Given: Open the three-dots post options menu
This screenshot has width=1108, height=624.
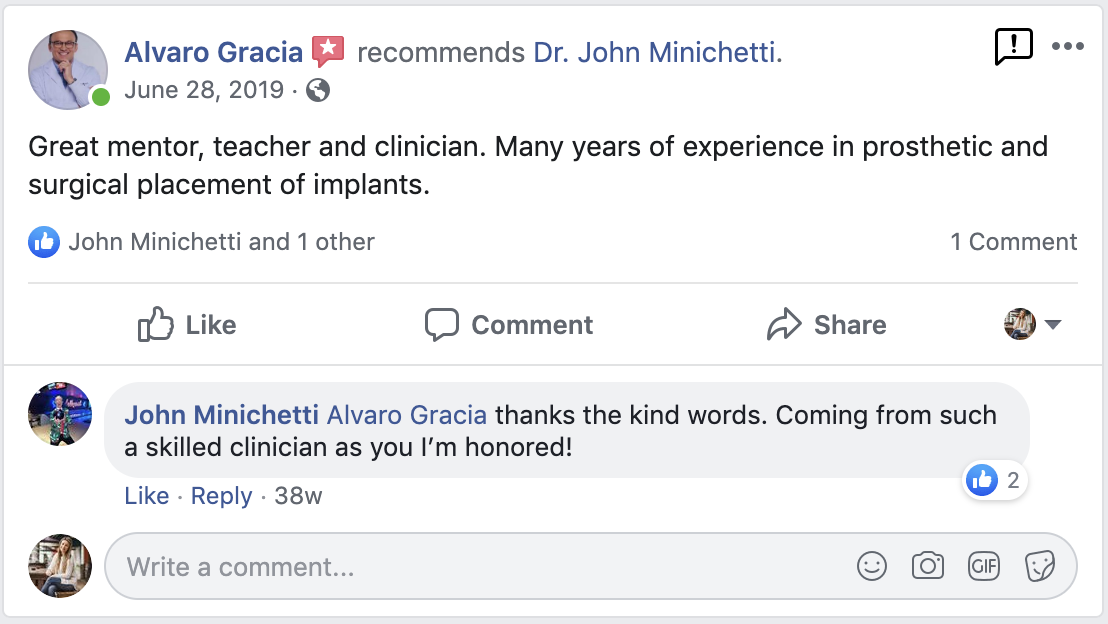Looking at the screenshot, I should click(1067, 46).
